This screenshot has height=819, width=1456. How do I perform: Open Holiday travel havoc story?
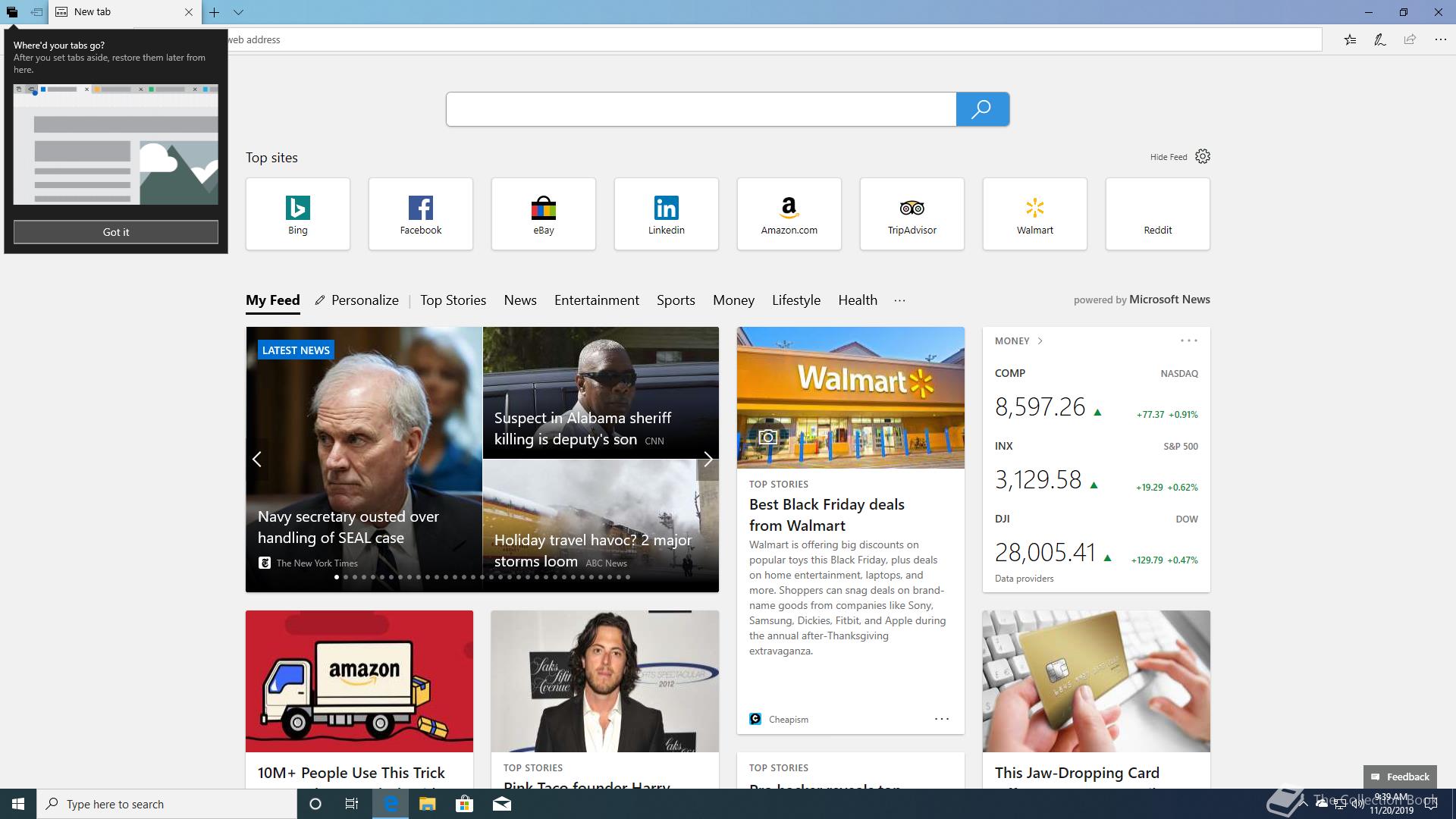(593, 551)
